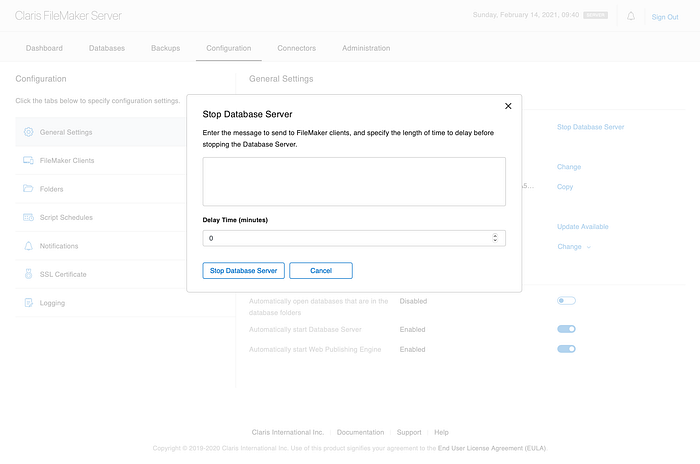Disable automatically start Database Server switch
Image resolution: width=700 pixels, height=464 pixels.
tap(566, 327)
